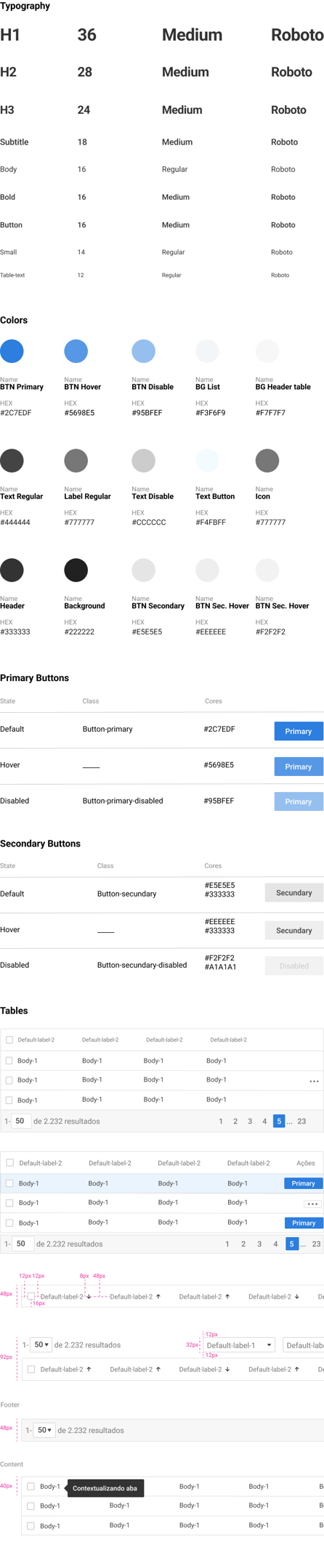Open the Default-label-1 dropdown

click(x=238, y=1345)
